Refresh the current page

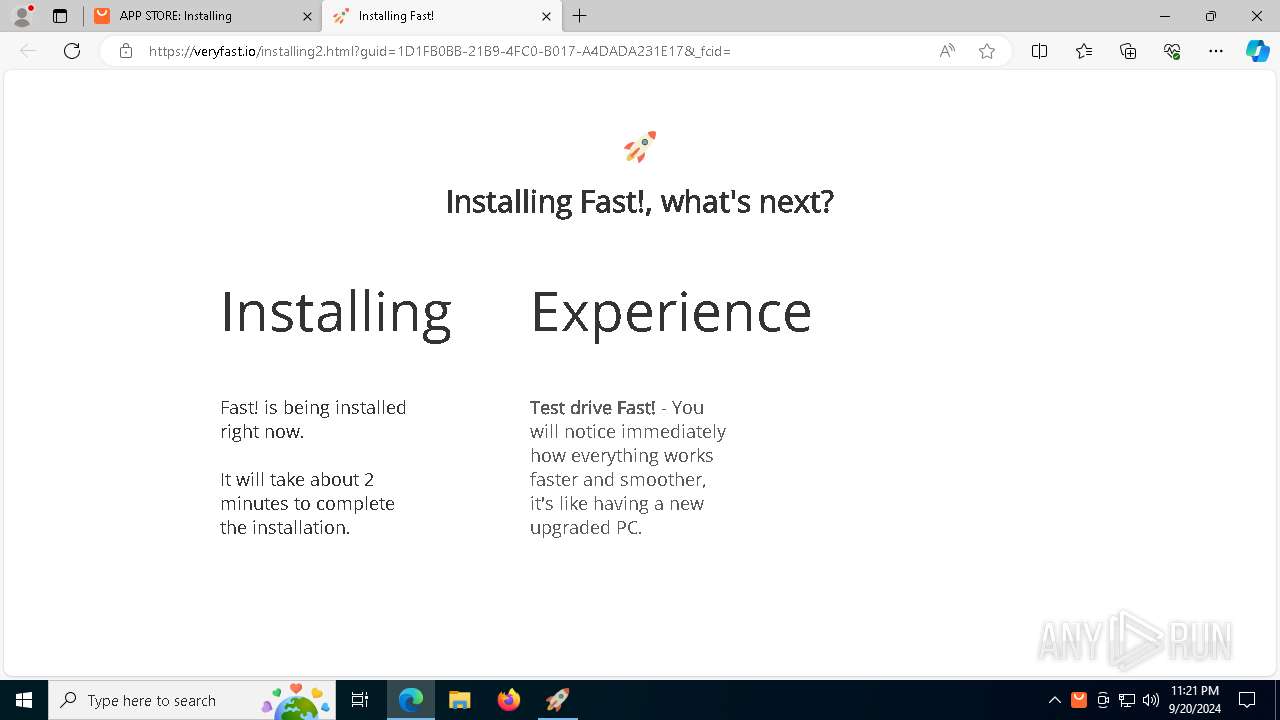72,51
